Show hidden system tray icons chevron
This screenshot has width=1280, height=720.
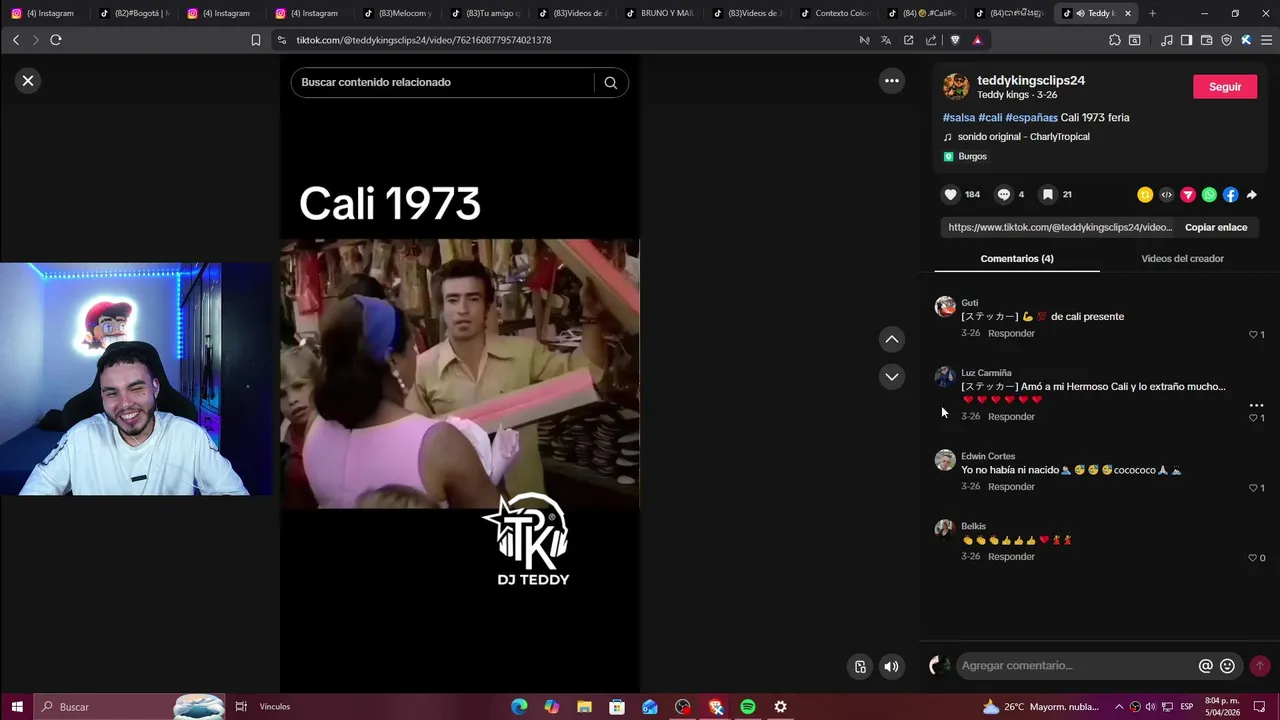coord(1119,707)
